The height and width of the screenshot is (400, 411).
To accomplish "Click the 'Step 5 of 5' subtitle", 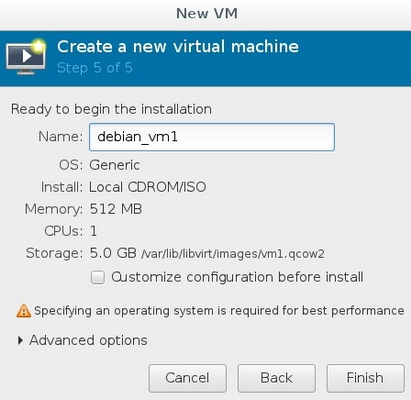I will pos(95,68).
